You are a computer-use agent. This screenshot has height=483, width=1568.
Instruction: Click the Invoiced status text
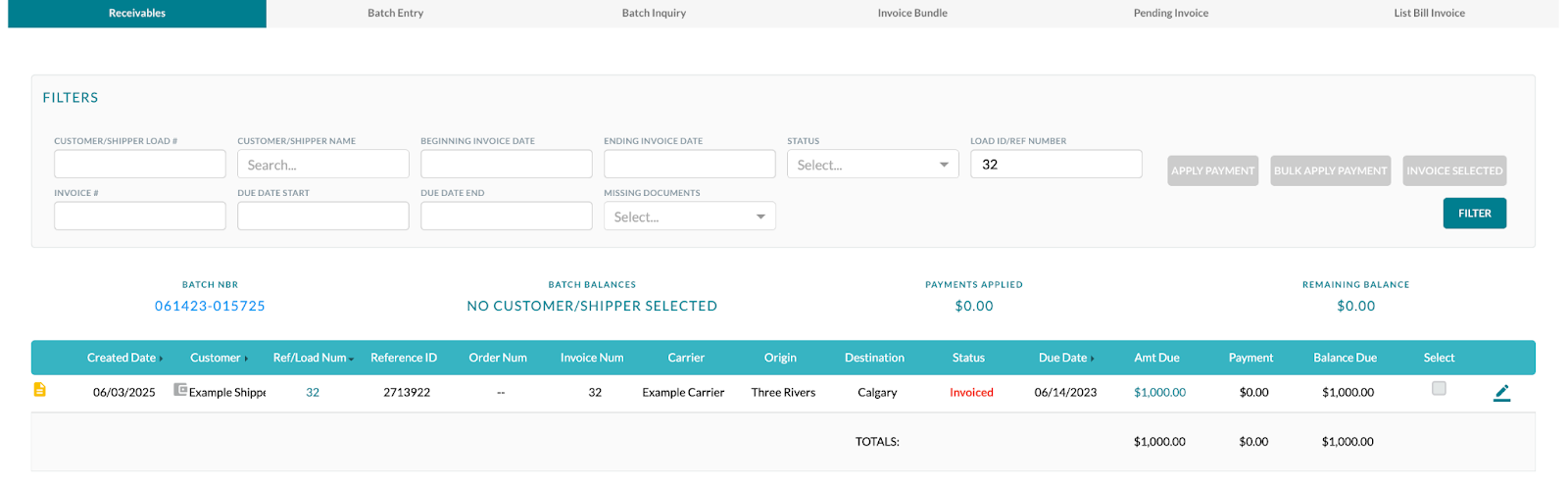point(971,392)
